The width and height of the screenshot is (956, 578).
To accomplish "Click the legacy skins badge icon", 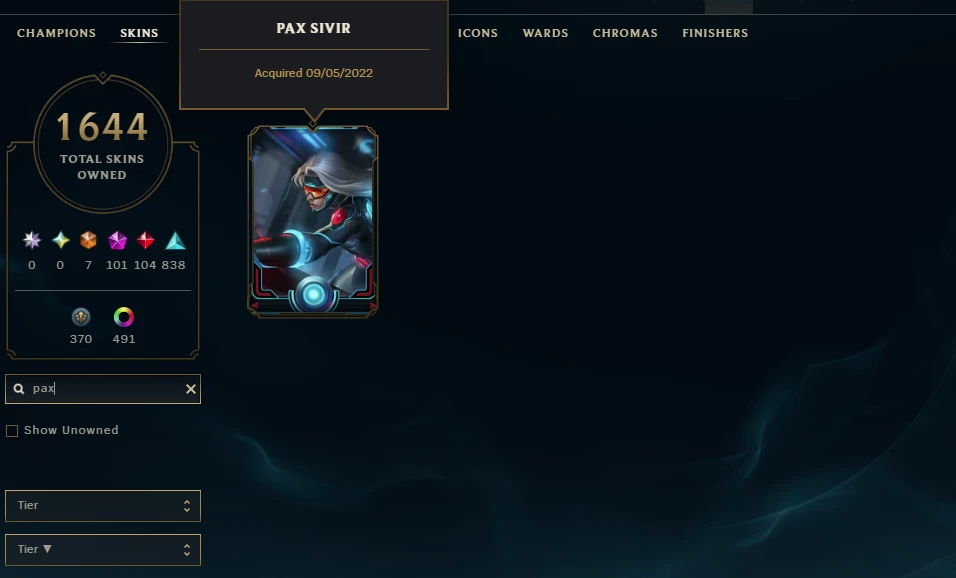I will 81,317.
